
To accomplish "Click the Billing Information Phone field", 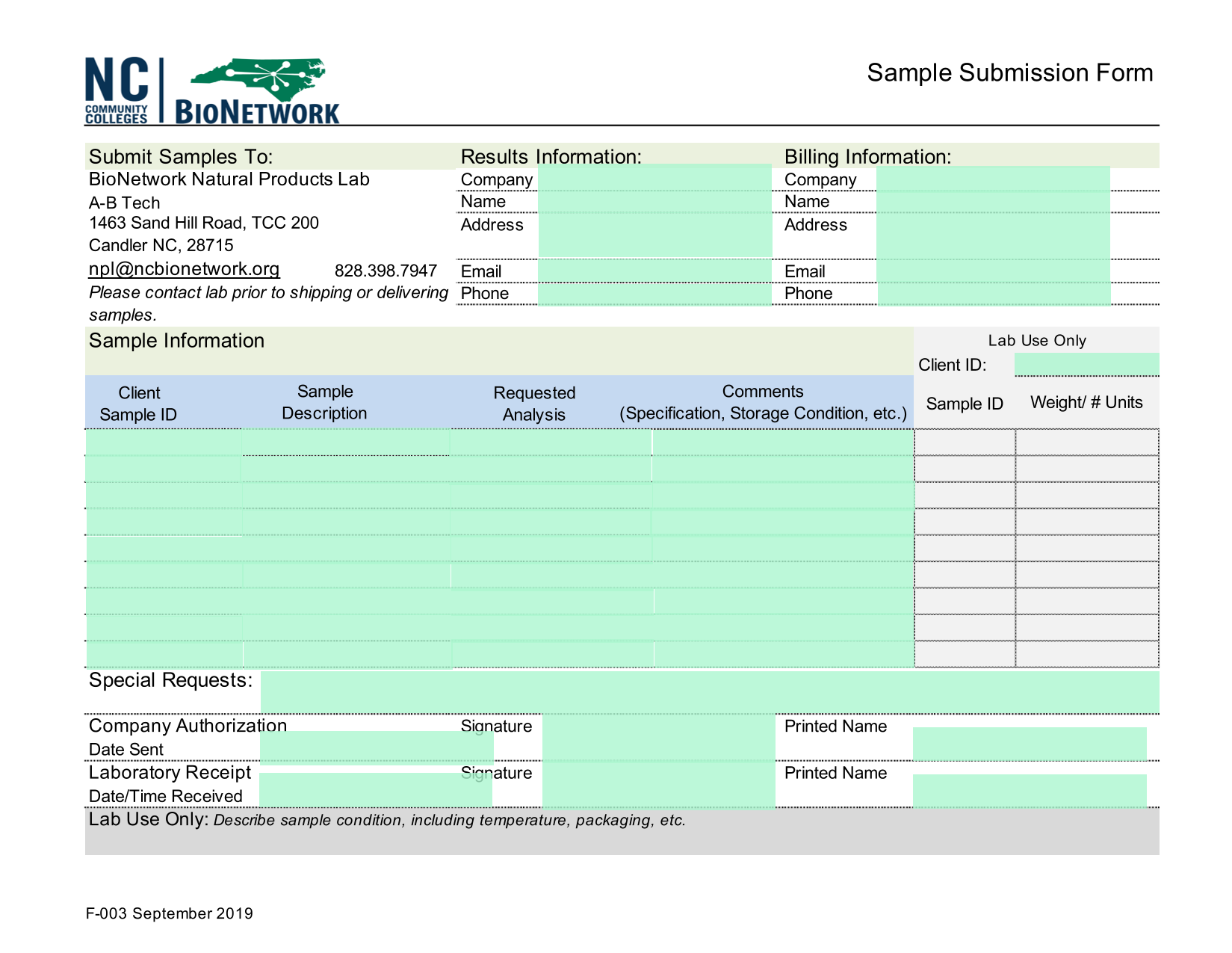I will (x=994, y=294).
